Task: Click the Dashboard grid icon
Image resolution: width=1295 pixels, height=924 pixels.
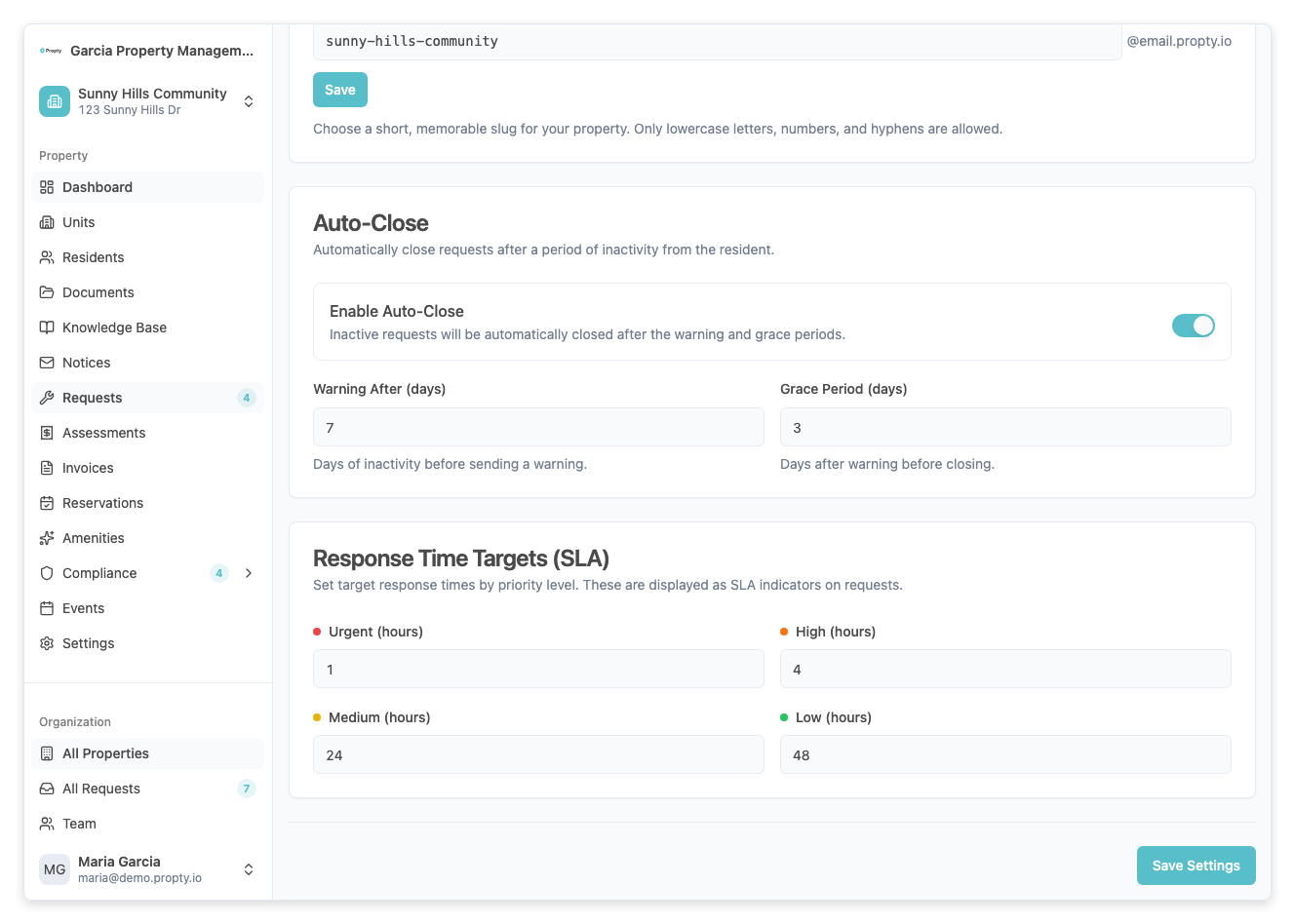Action: click(x=47, y=187)
